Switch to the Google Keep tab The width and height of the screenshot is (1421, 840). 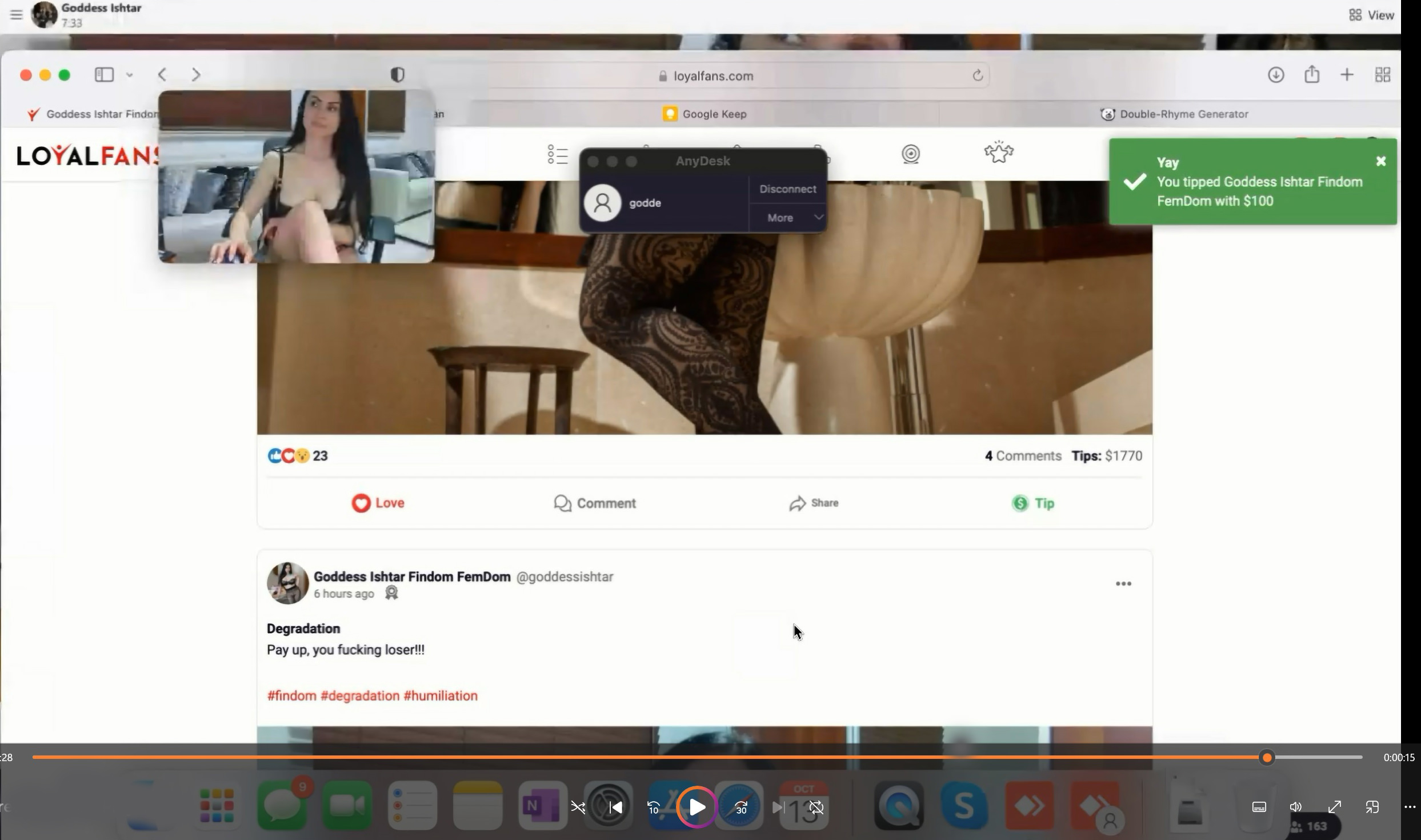705,114
